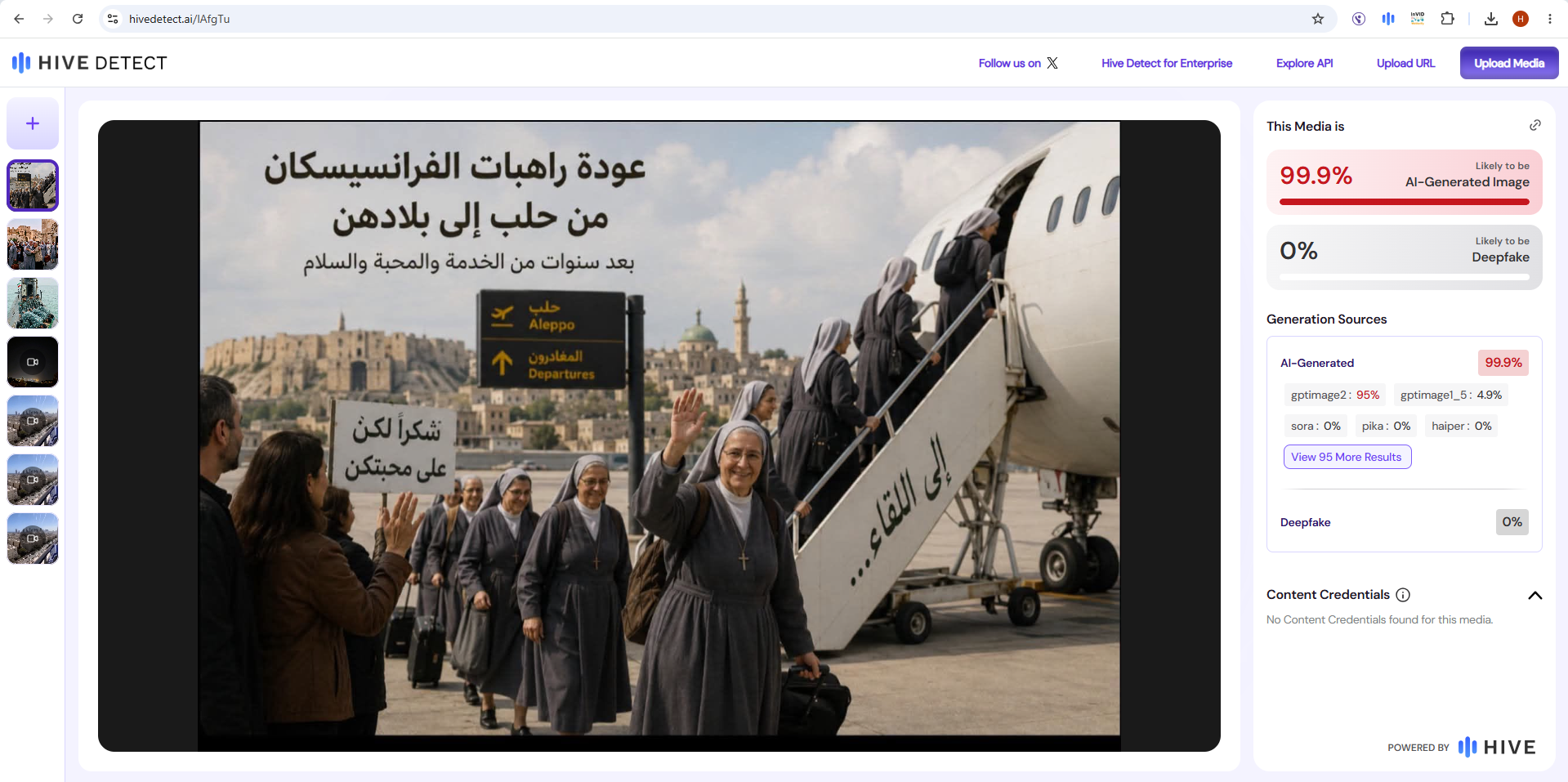Open the small colorful extension icon
Screen dimensions: 1568x782
[x=1418, y=19]
